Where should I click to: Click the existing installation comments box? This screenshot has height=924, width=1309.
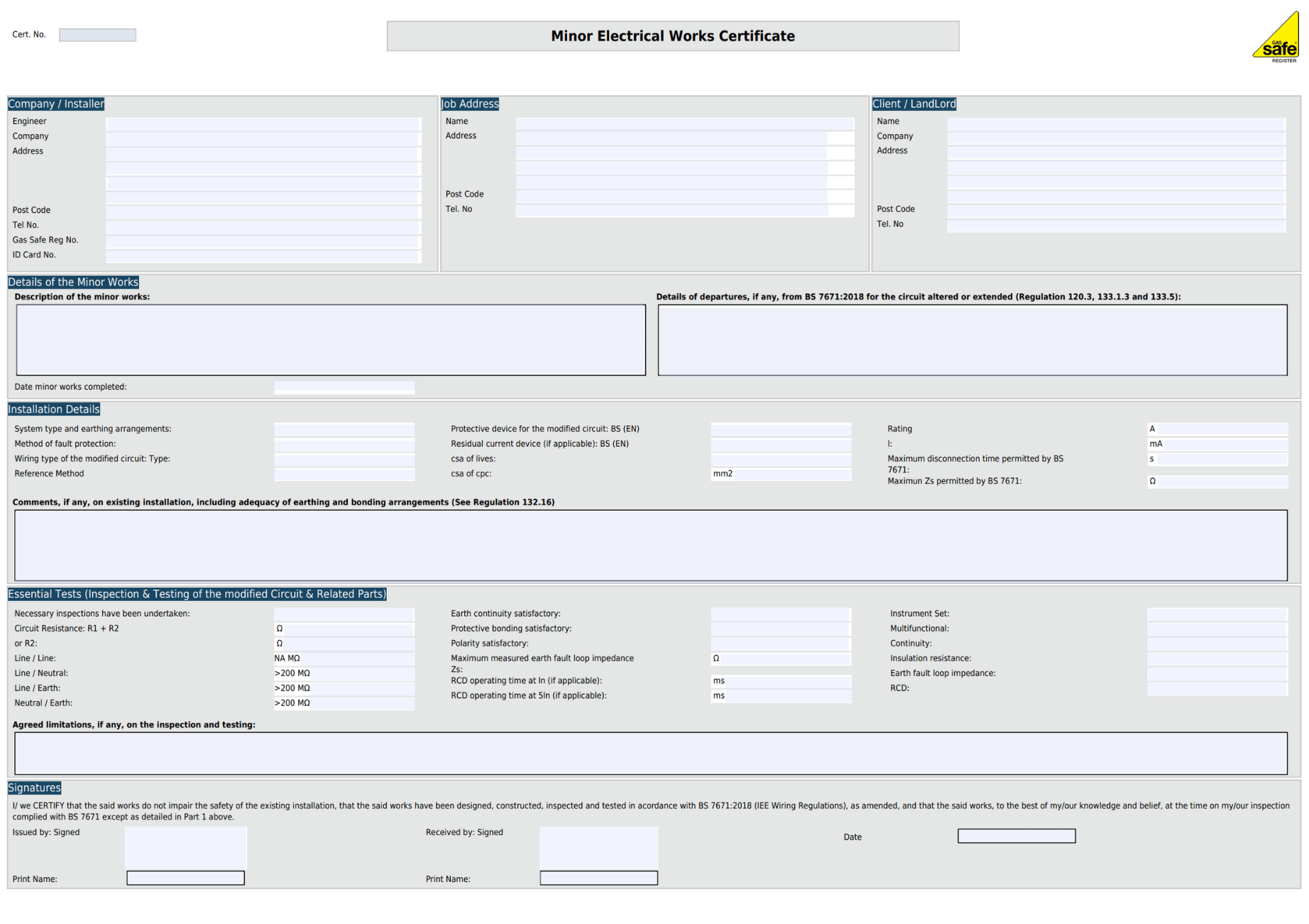[x=650, y=545]
